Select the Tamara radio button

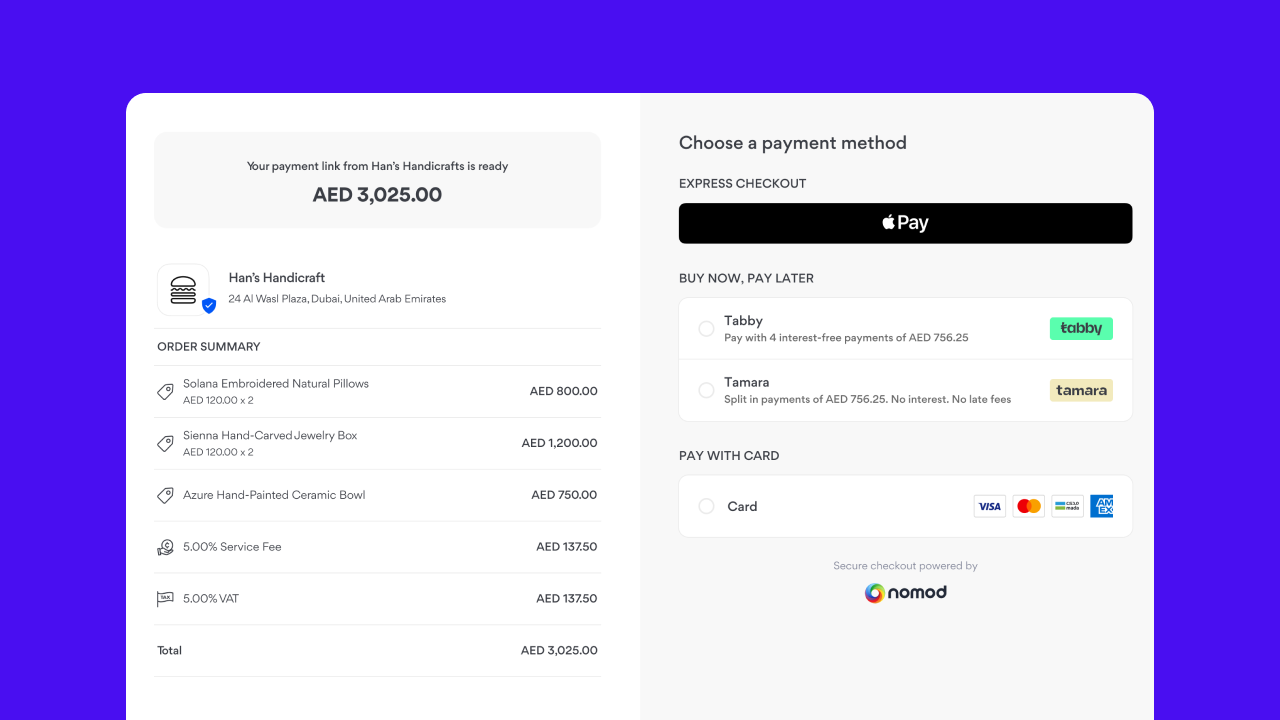tap(706, 390)
